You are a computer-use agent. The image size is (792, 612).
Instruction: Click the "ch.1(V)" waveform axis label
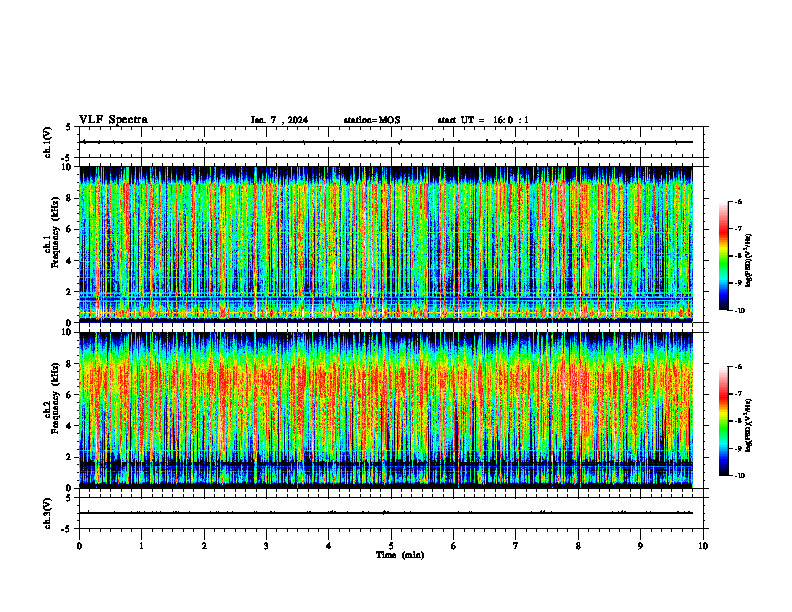point(48,142)
